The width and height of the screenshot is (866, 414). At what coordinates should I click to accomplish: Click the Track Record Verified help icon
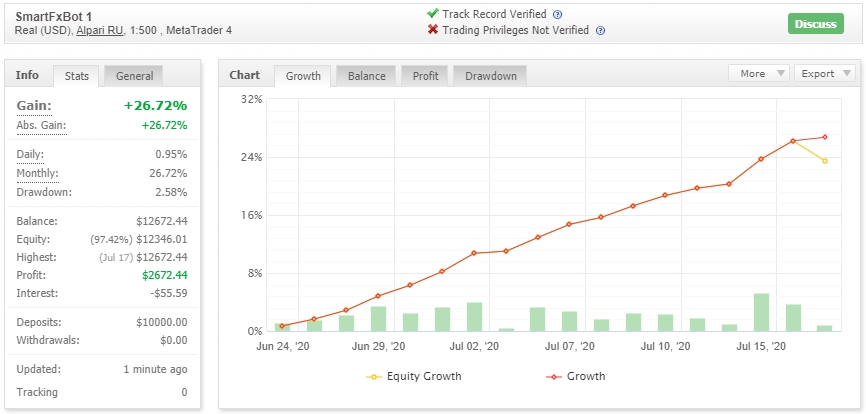(x=557, y=15)
